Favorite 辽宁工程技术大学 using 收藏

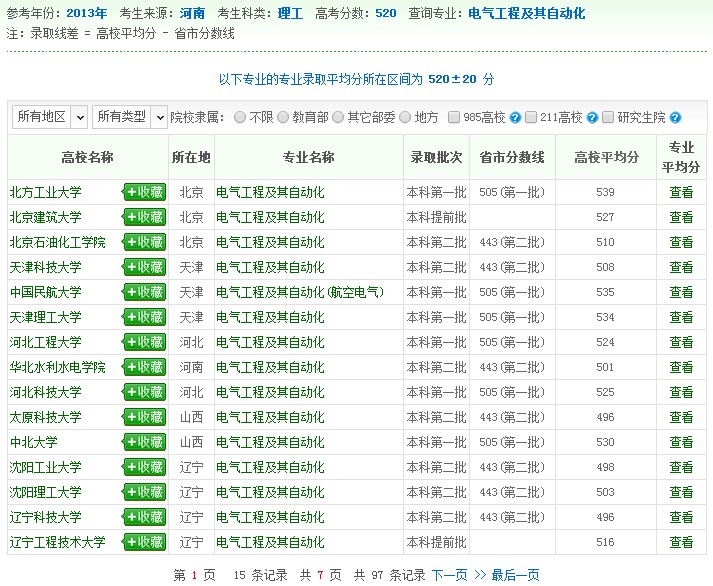coord(144,542)
